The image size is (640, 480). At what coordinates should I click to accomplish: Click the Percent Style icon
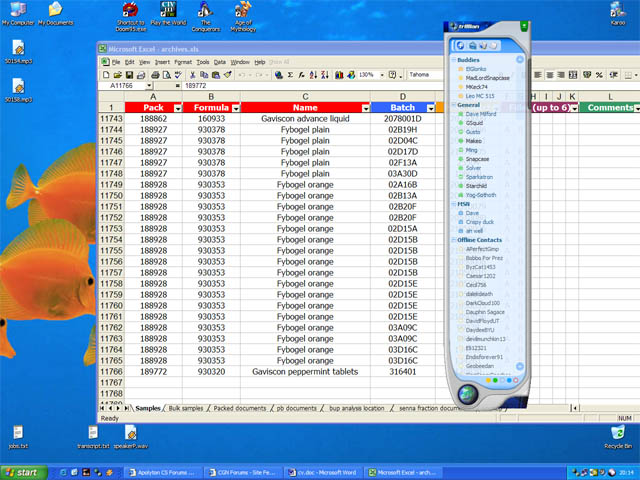[x=599, y=75]
